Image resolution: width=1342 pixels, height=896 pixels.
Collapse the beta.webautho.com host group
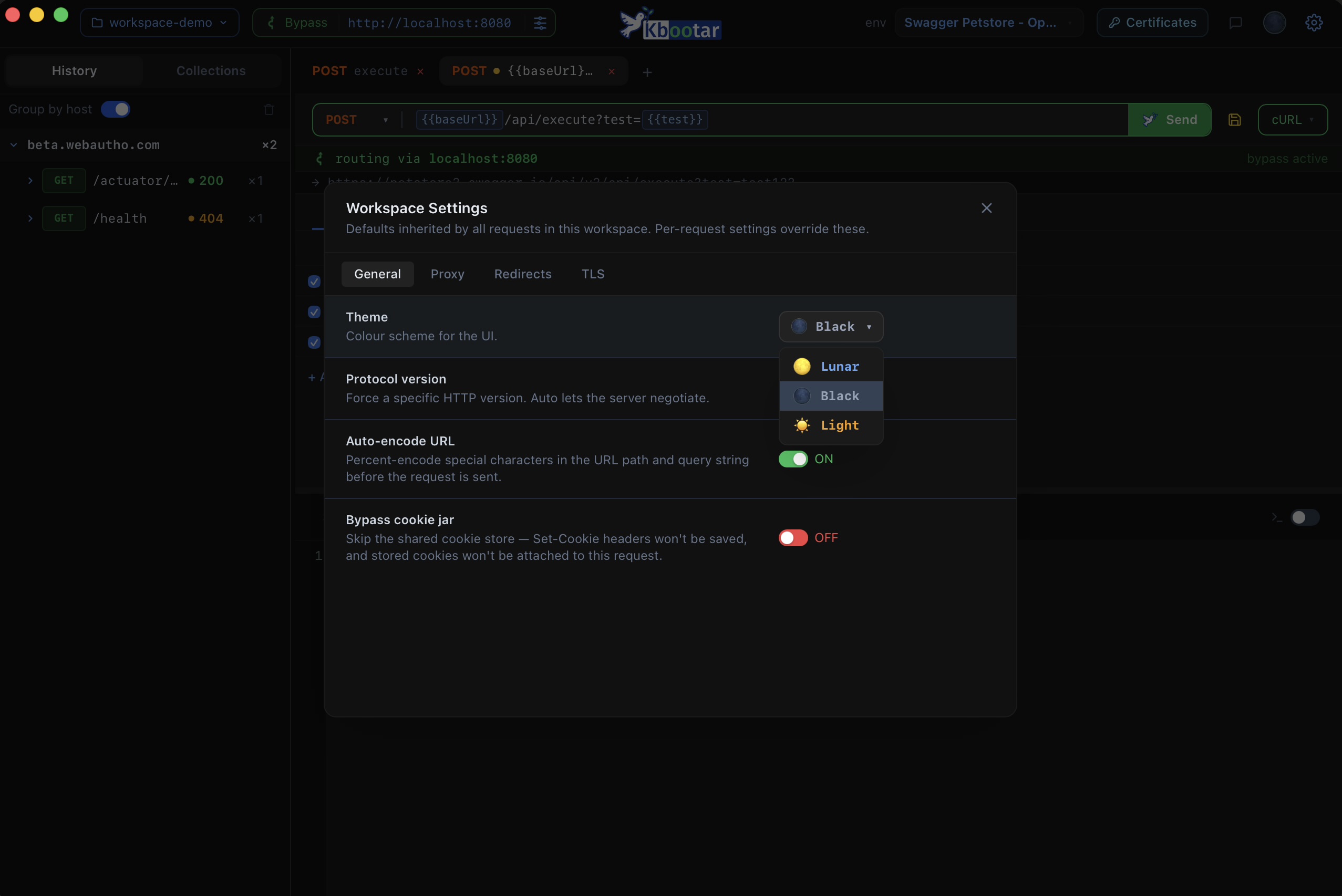[x=13, y=145]
